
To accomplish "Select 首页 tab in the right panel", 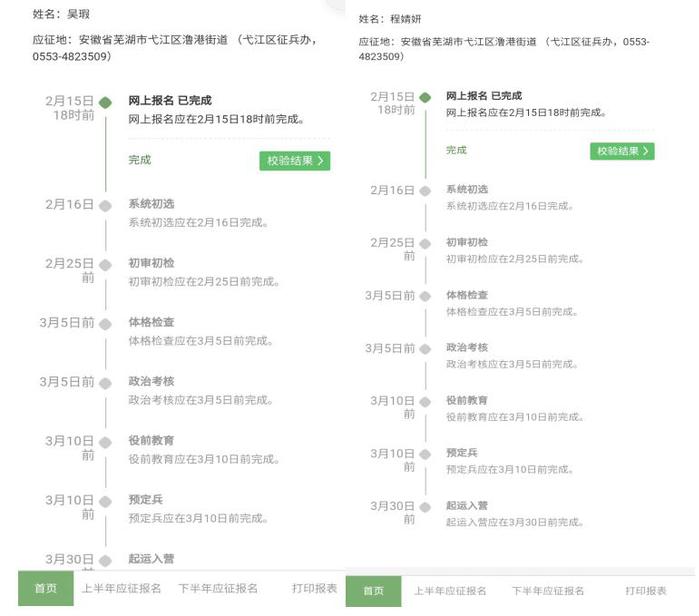I will [x=373, y=591].
